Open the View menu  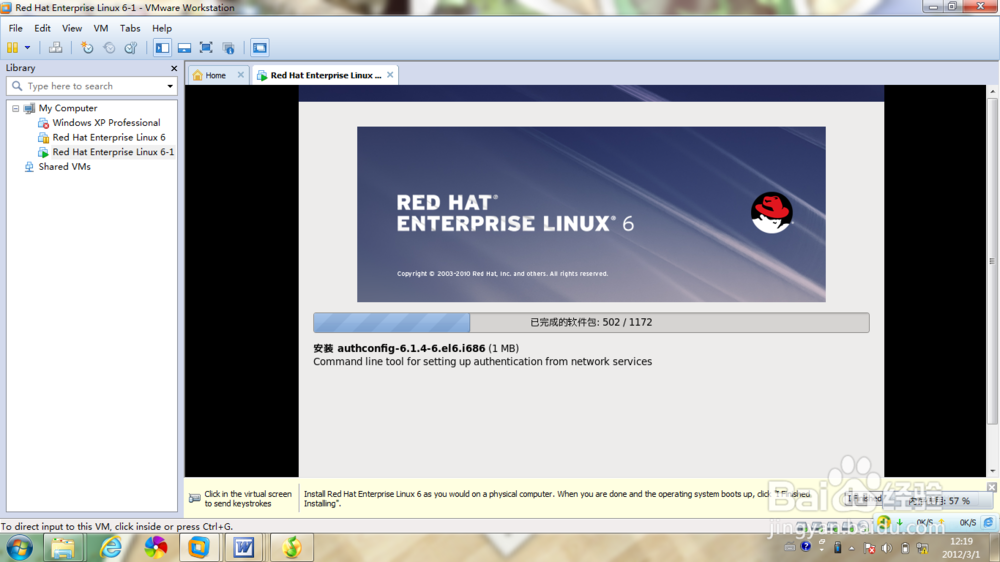[x=71, y=28]
